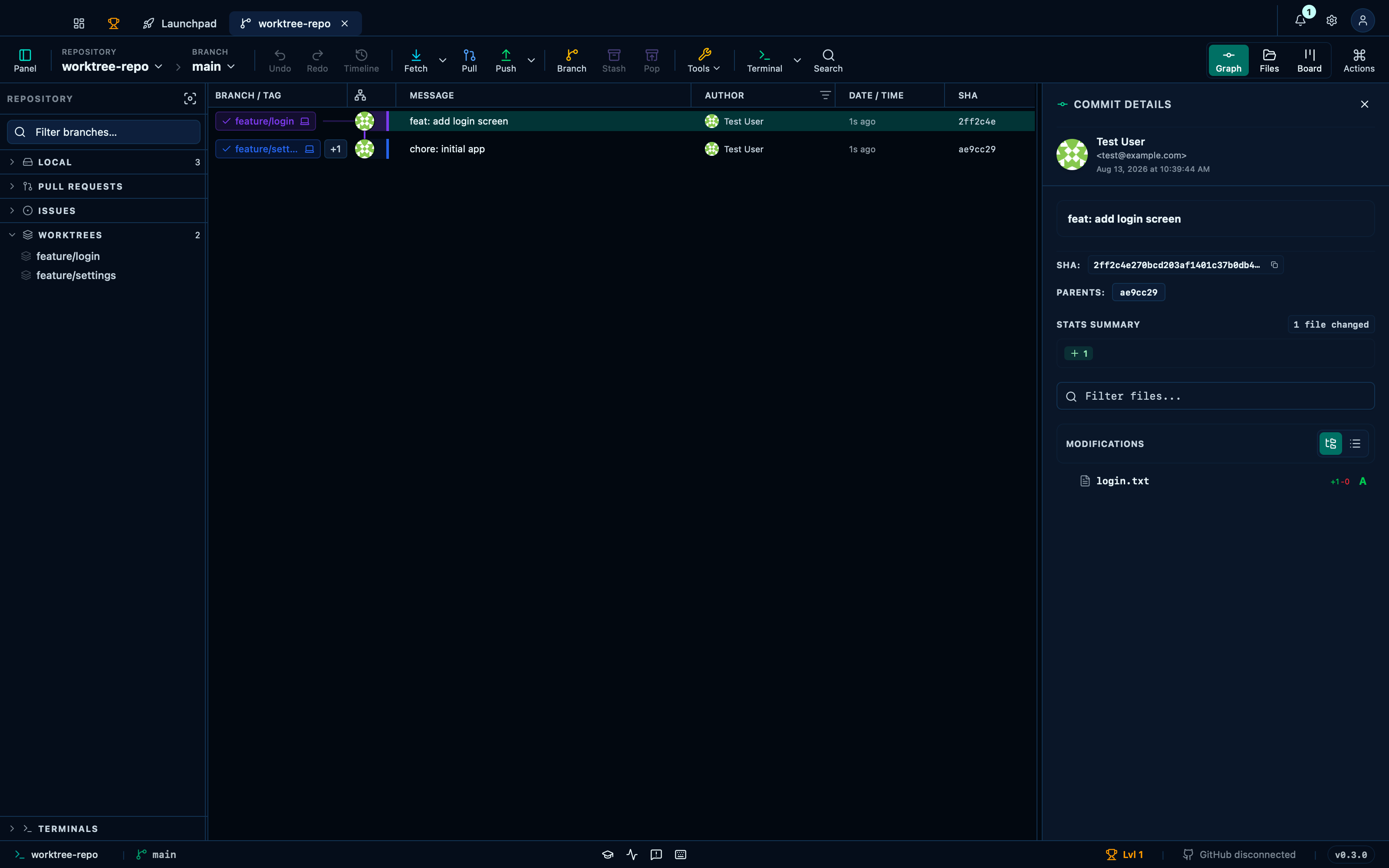
Task: Pull changes from remote
Action: pyautogui.click(x=470, y=60)
